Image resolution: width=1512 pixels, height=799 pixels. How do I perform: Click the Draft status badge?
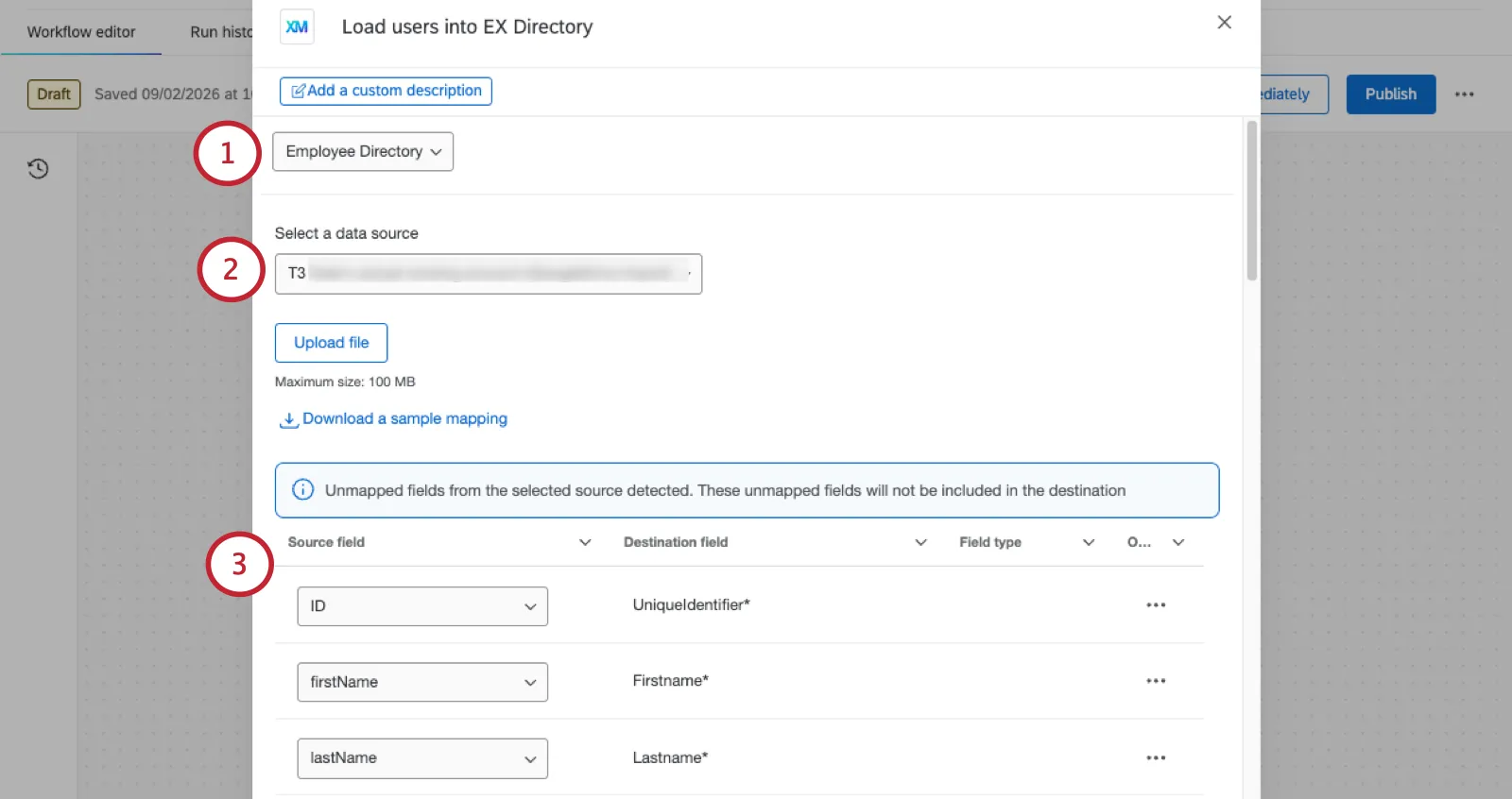pyautogui.click(x=54, y=94)
